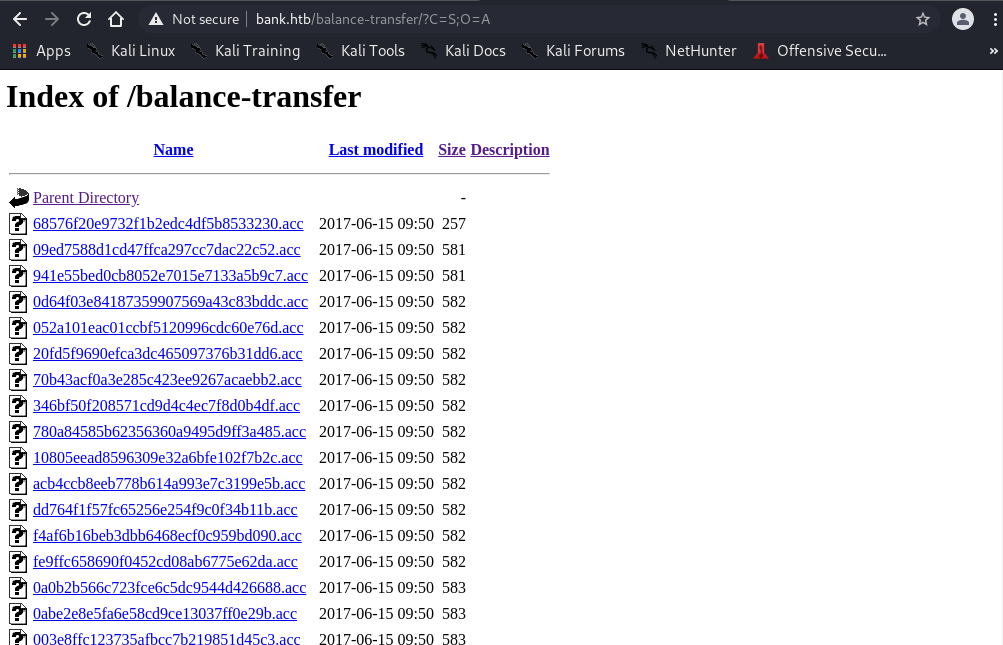Viewport: 1003px width, 645px height.
Task: Open the Kali Docs bookmark
Action: coord(463,51)
